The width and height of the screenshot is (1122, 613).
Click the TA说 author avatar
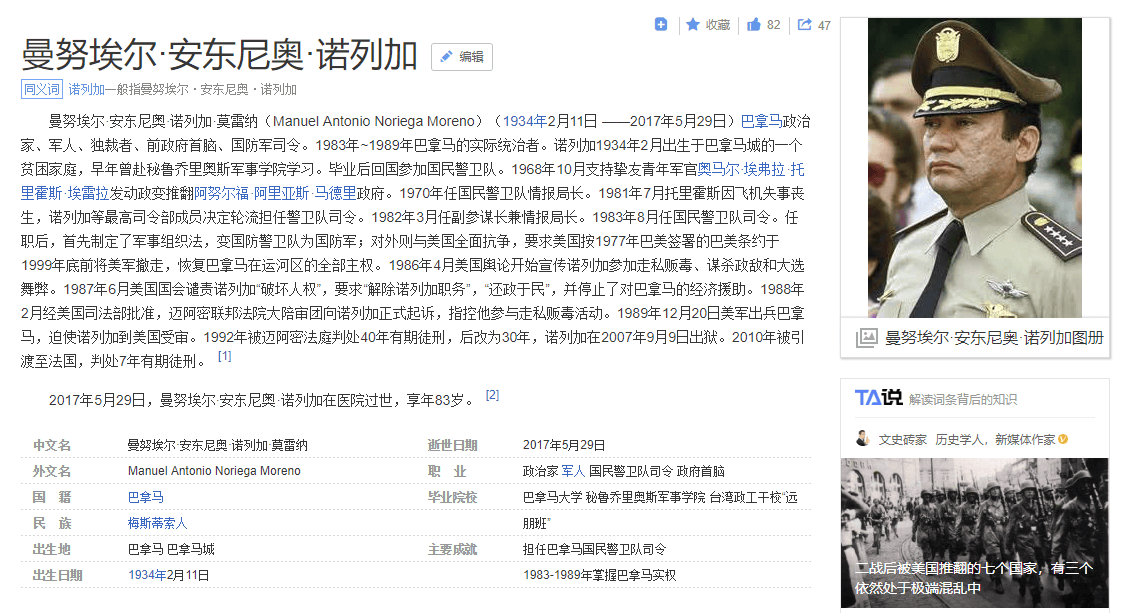(863, 438)
